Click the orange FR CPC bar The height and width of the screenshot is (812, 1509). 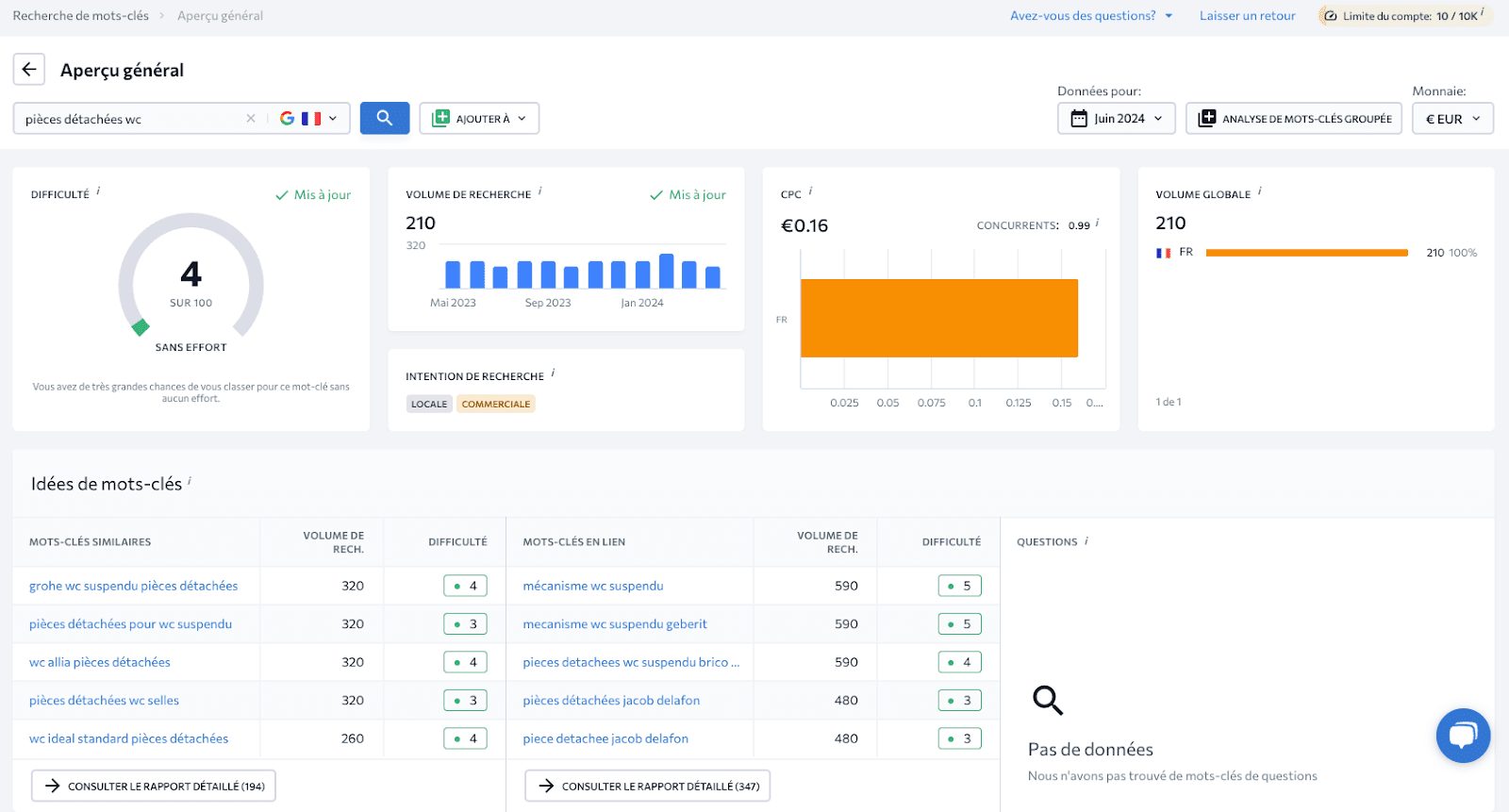939,318
